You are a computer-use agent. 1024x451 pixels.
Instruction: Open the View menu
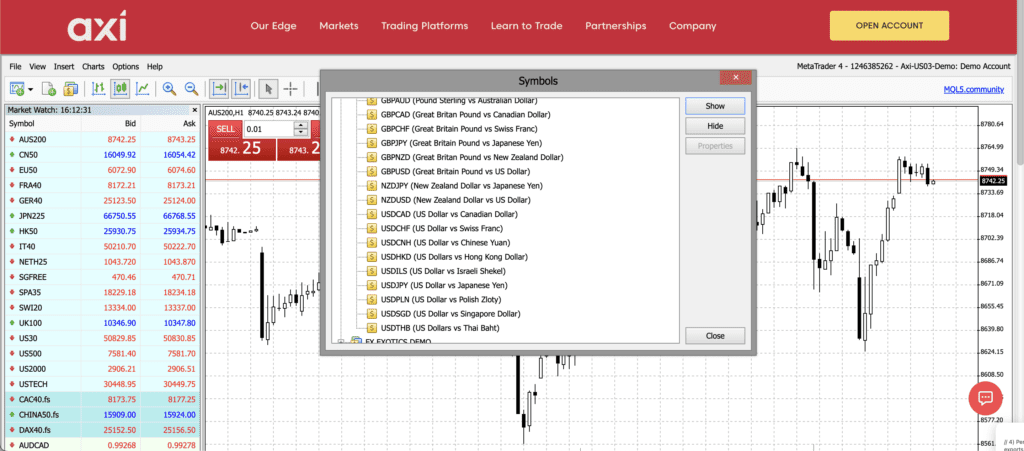(x=37, y=67)
